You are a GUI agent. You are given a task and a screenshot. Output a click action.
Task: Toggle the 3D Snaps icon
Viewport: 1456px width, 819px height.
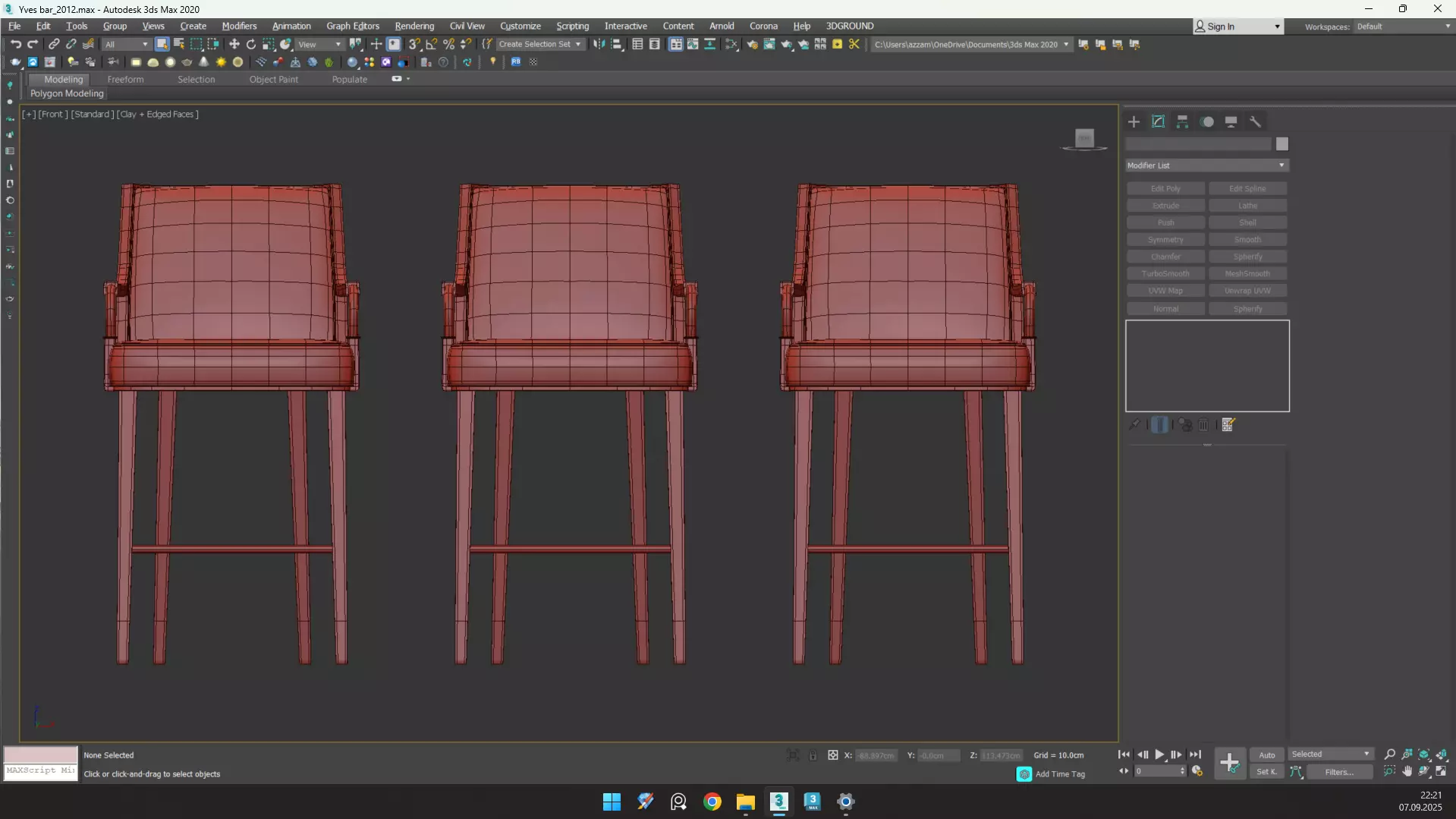click(414, 44)
